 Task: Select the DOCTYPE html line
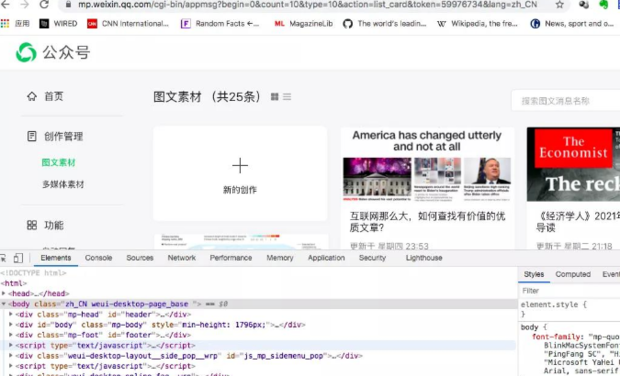pyautogui.click(x=34, y=273)
